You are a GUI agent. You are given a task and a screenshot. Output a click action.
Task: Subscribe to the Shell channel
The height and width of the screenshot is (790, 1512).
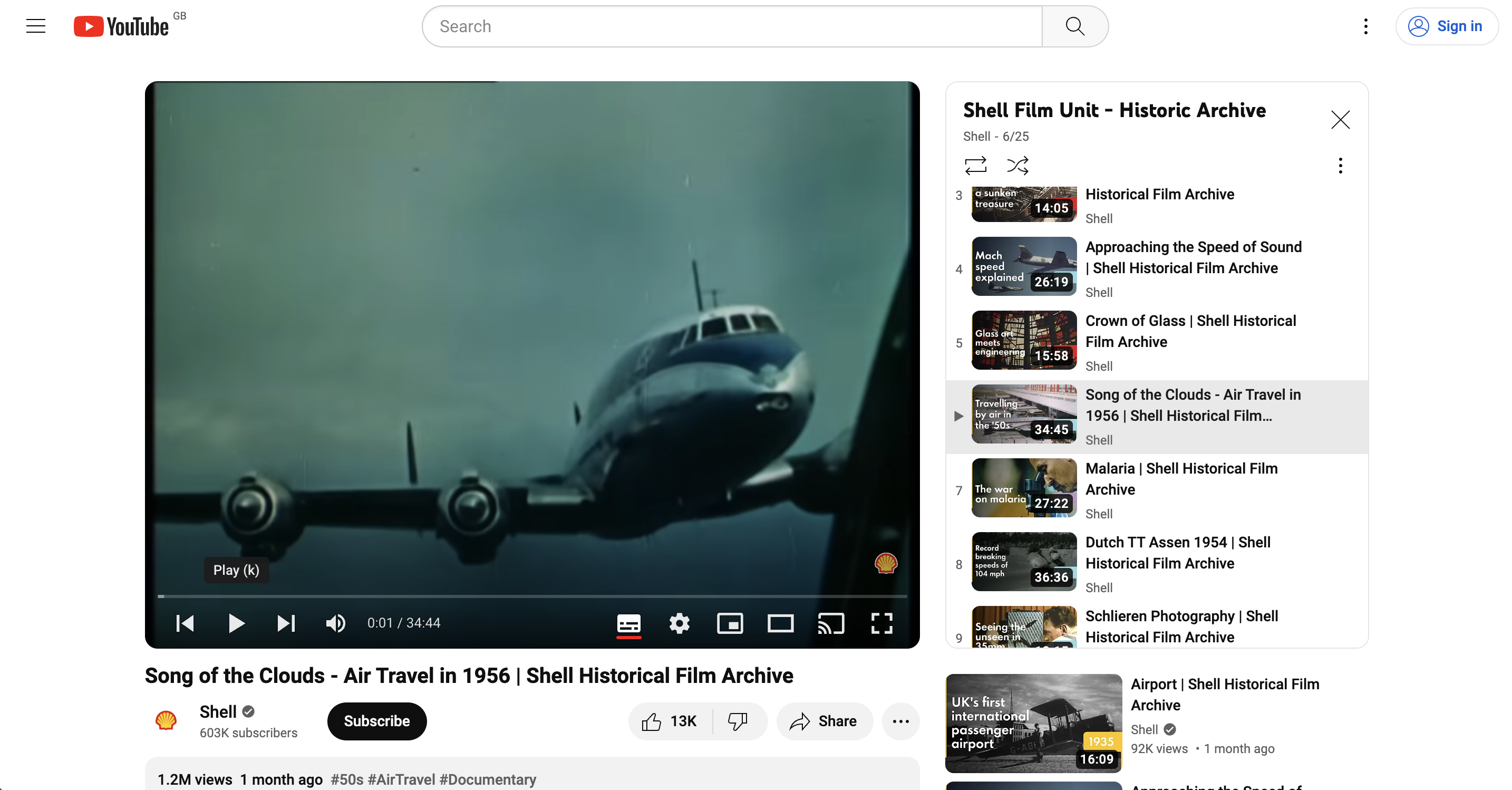376,721
